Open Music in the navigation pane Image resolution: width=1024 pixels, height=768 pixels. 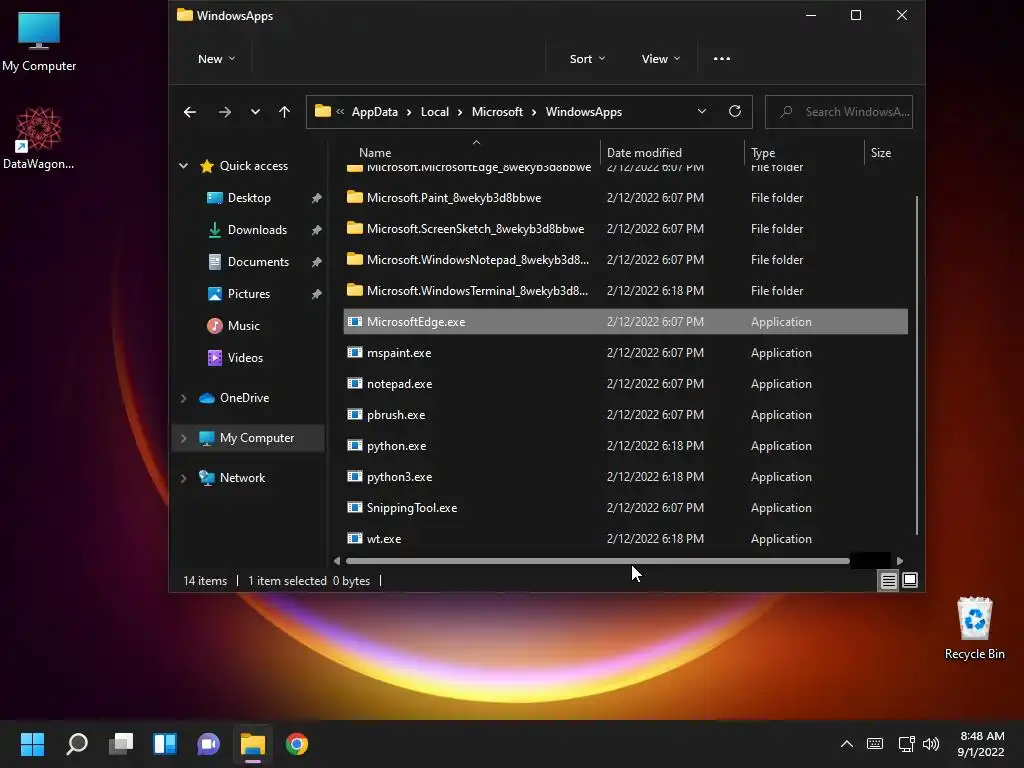[x=243, y=326]
